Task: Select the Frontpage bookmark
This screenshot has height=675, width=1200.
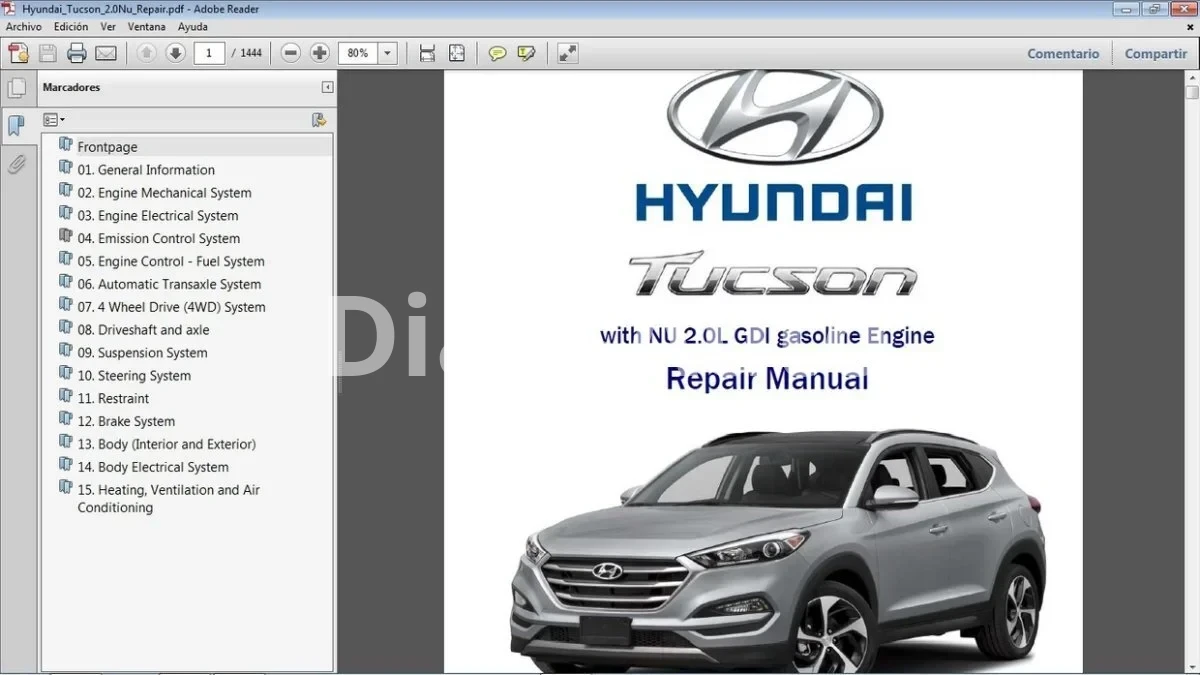Action: [107, 147]
